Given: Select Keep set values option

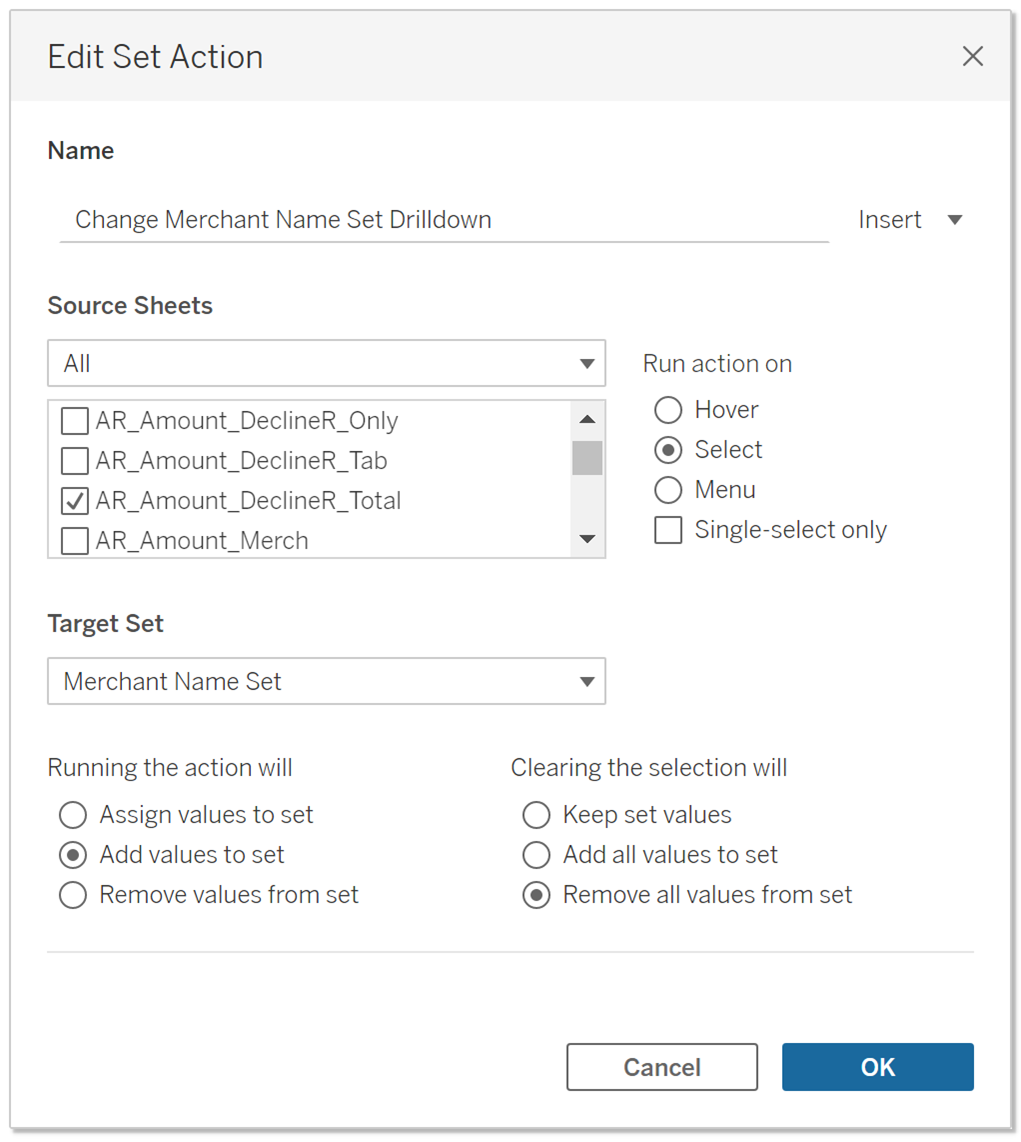Looking at the screenshot, I should coord(537,815).
